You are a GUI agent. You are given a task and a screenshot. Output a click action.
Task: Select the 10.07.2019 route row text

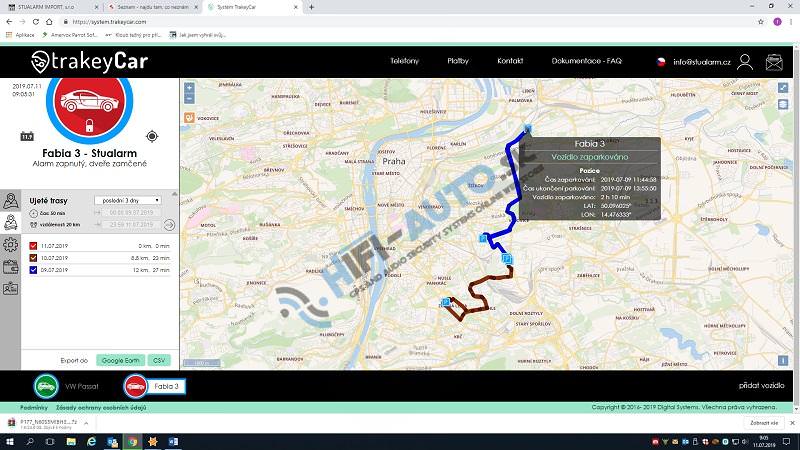55,258
